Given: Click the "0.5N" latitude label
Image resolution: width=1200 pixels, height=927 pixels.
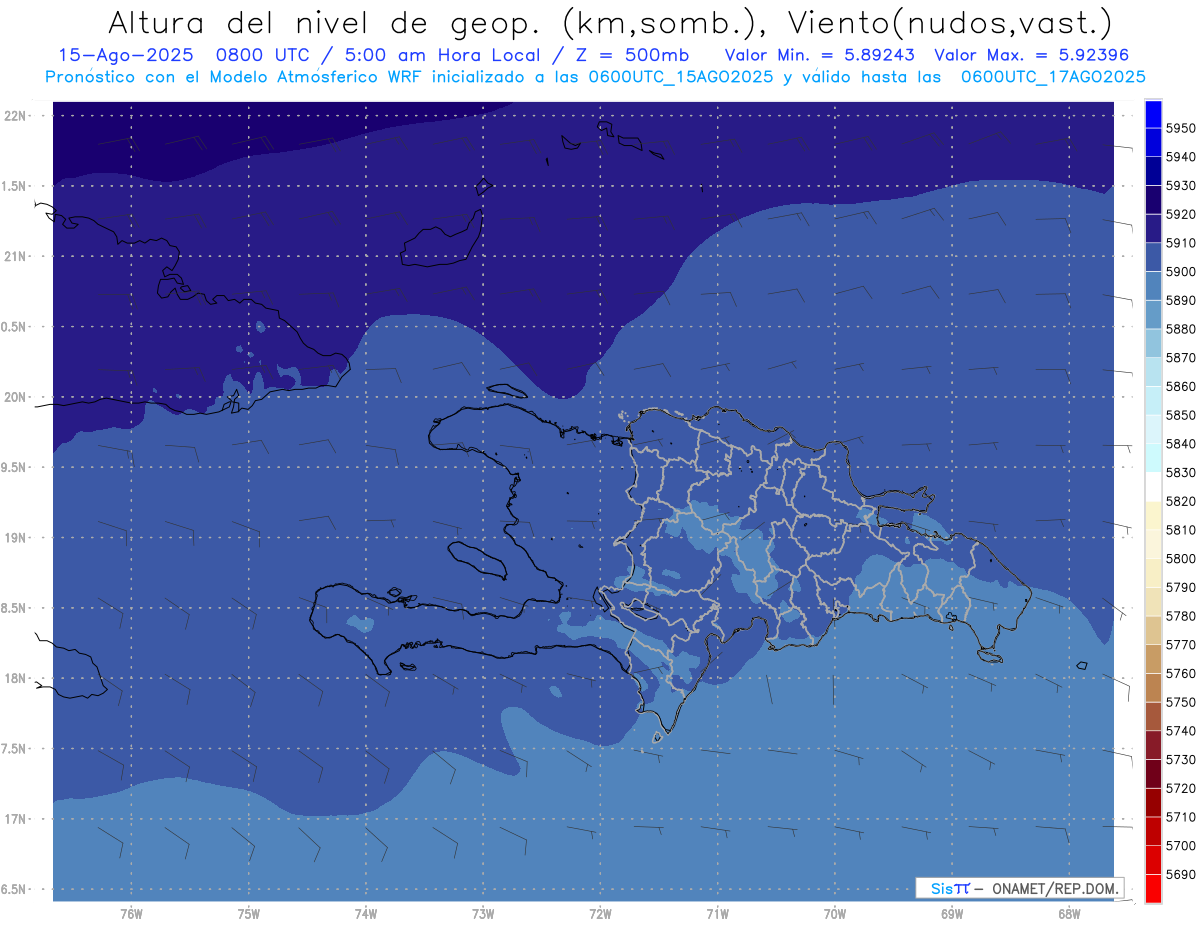Looking at the screenshot, I should coord(14,327).
